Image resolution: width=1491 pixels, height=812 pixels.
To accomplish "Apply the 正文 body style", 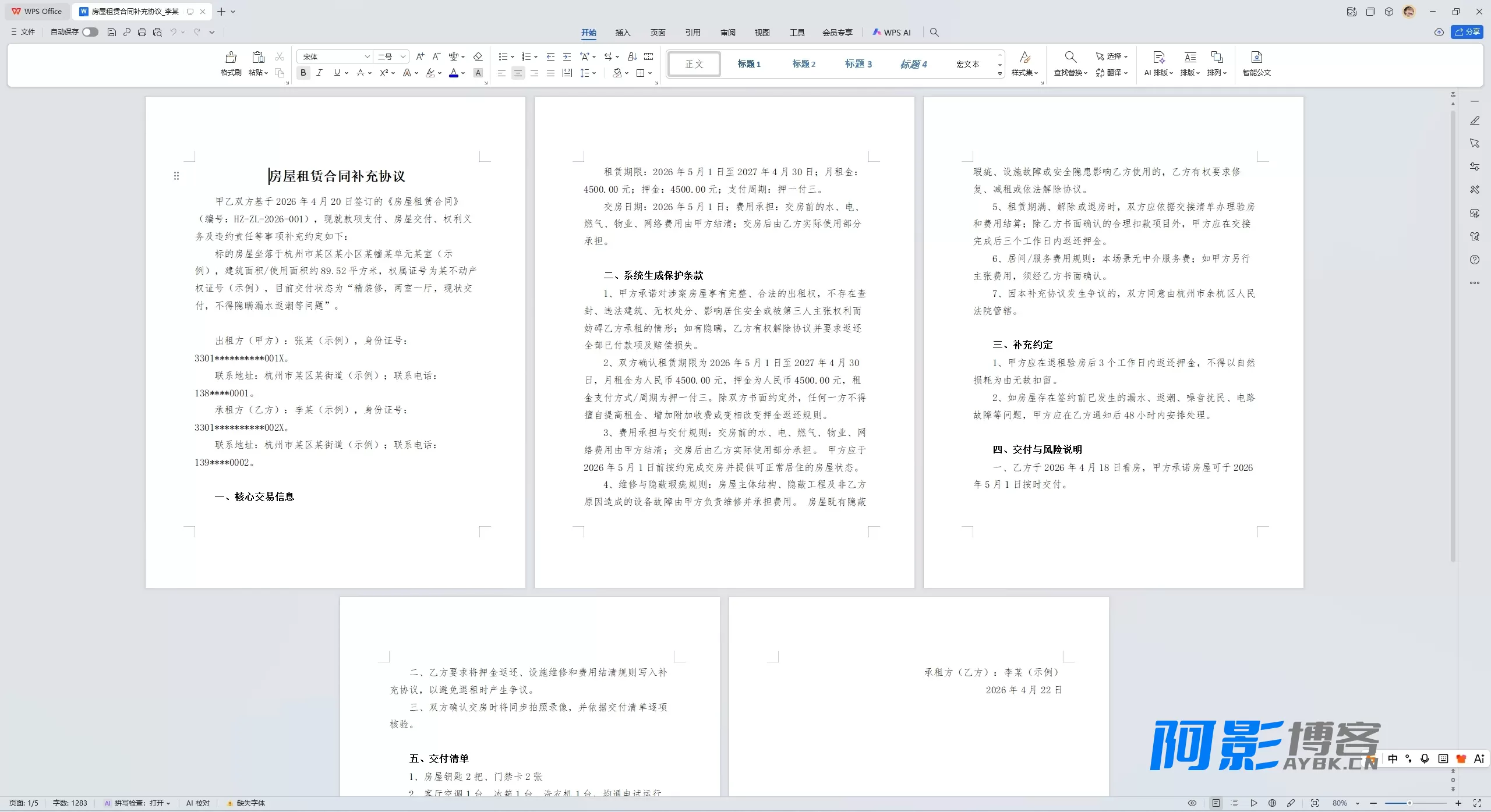I will [694, 64].
